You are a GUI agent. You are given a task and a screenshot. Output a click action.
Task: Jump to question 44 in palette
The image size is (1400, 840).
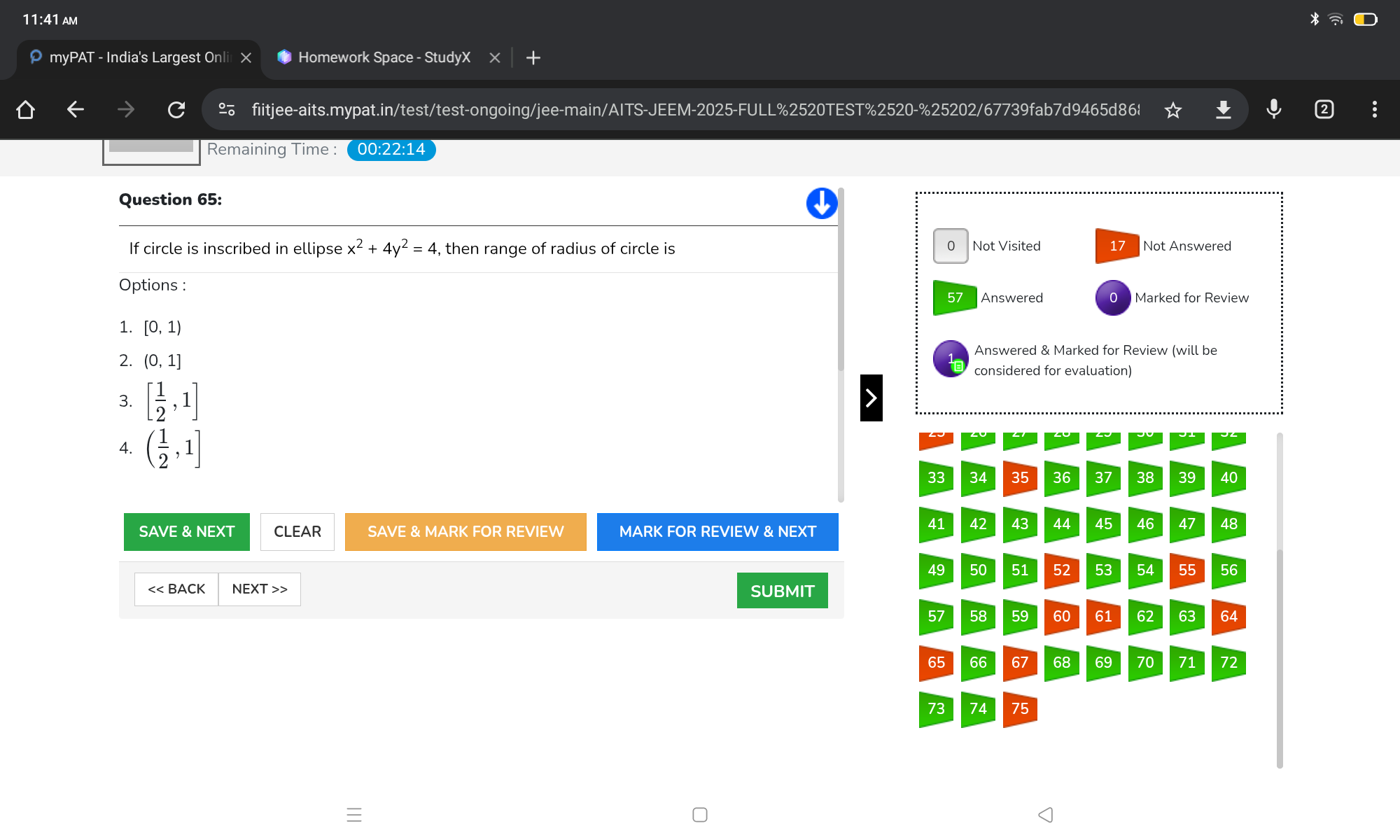click(1062, 524)
